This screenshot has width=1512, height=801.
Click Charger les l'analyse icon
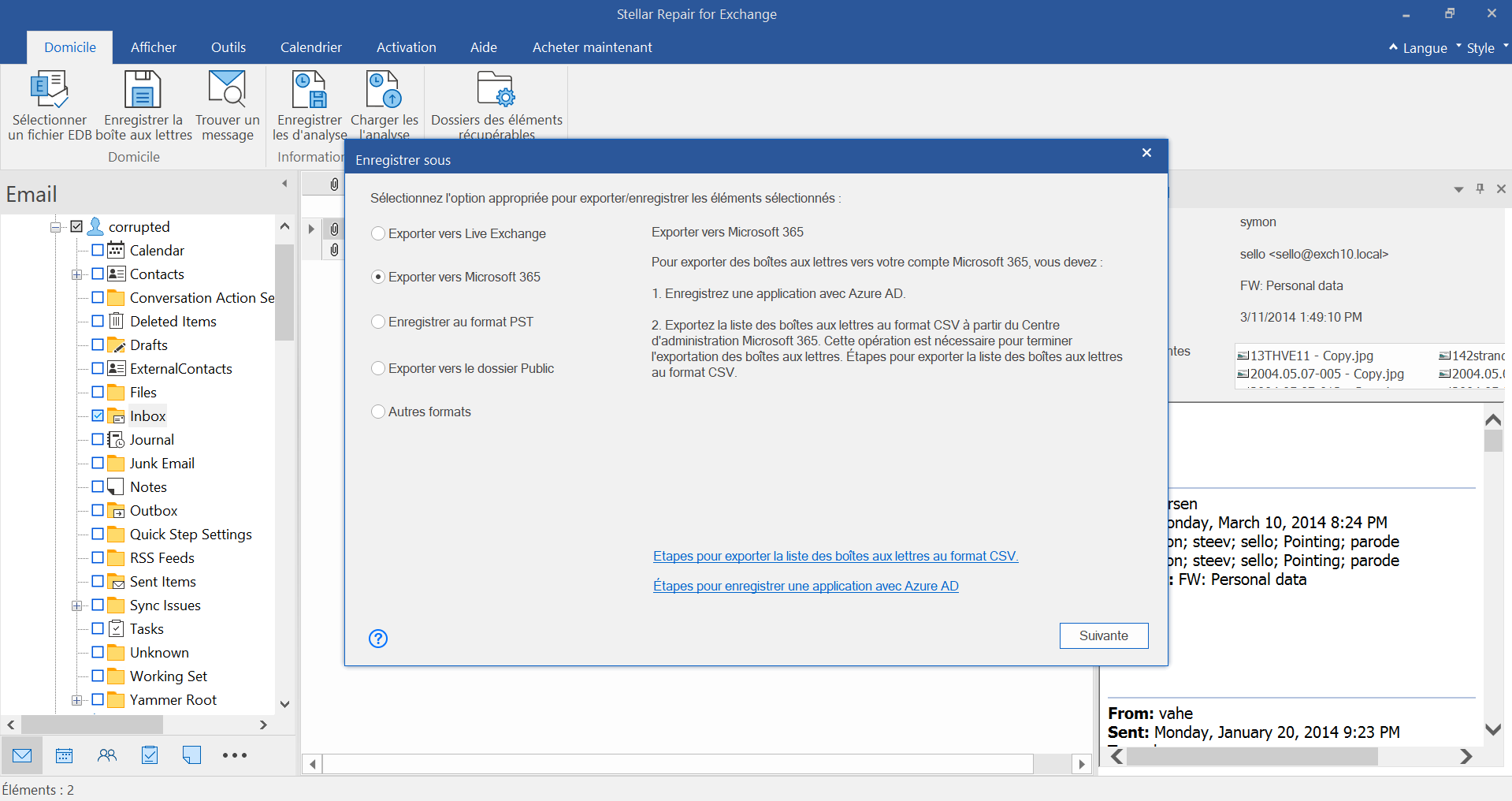point(385,89)
